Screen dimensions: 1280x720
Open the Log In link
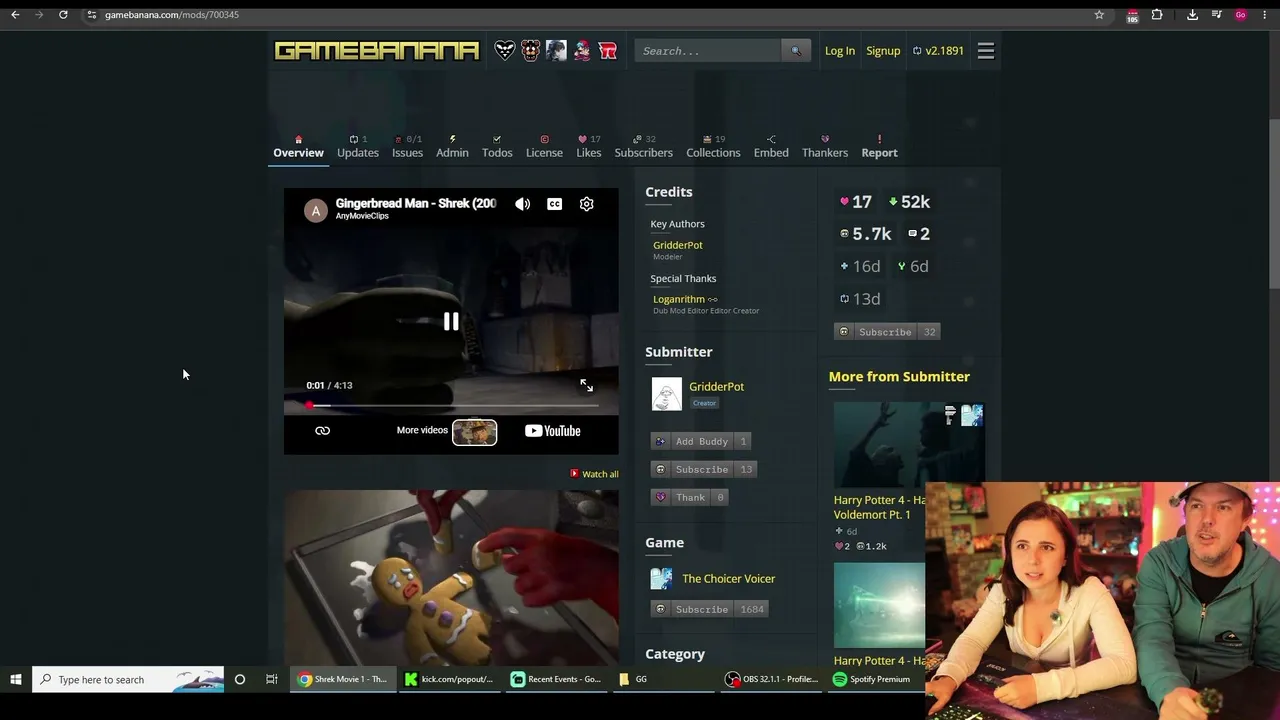(x=840, y=51)
